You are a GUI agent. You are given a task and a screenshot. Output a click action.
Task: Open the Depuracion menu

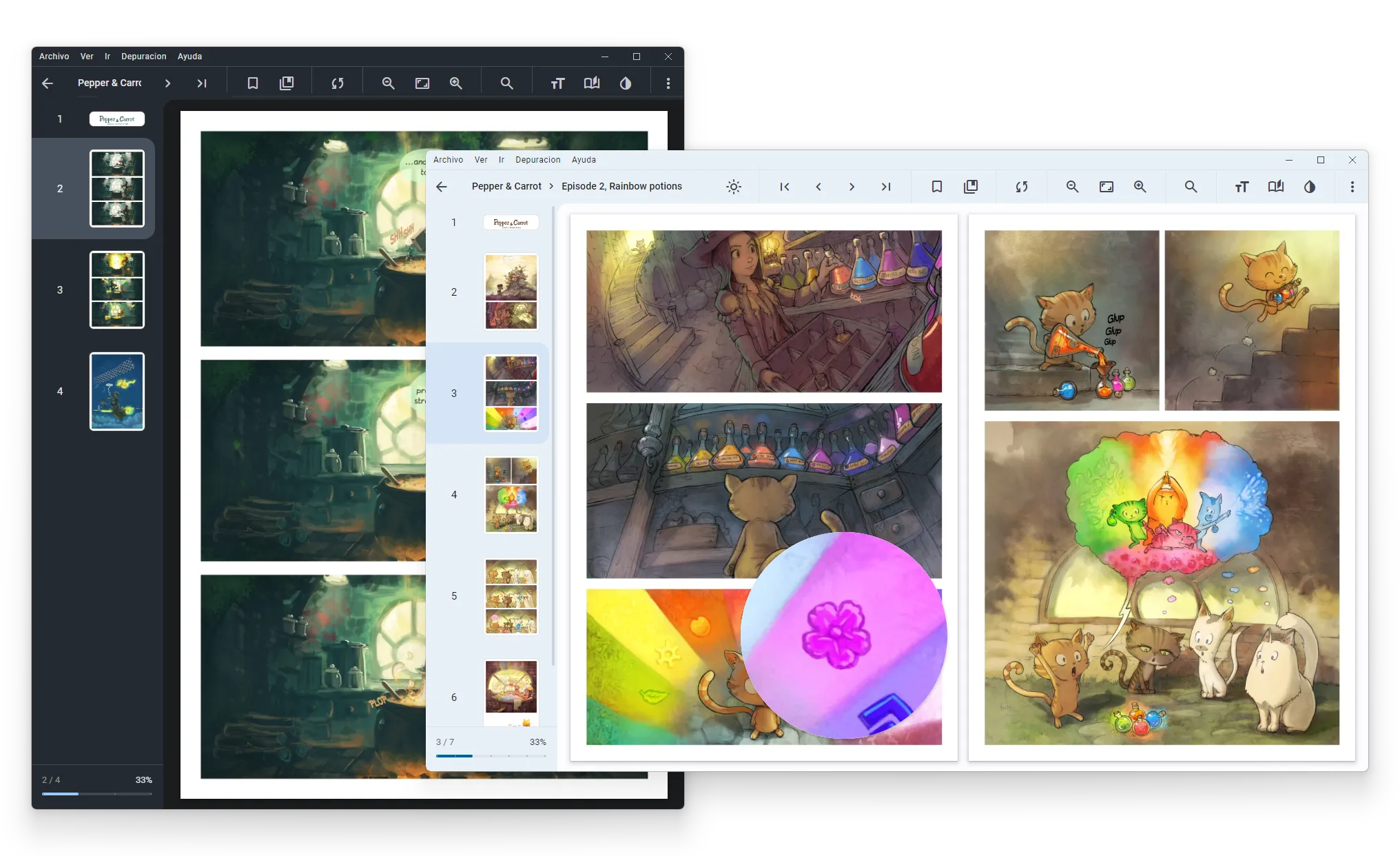pyautogui.click(x=537, y=159)
